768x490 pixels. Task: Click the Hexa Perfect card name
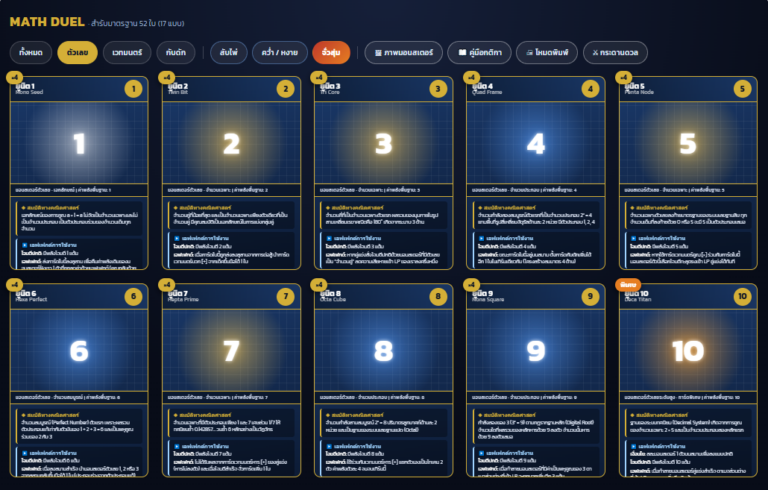coord(31,299)
